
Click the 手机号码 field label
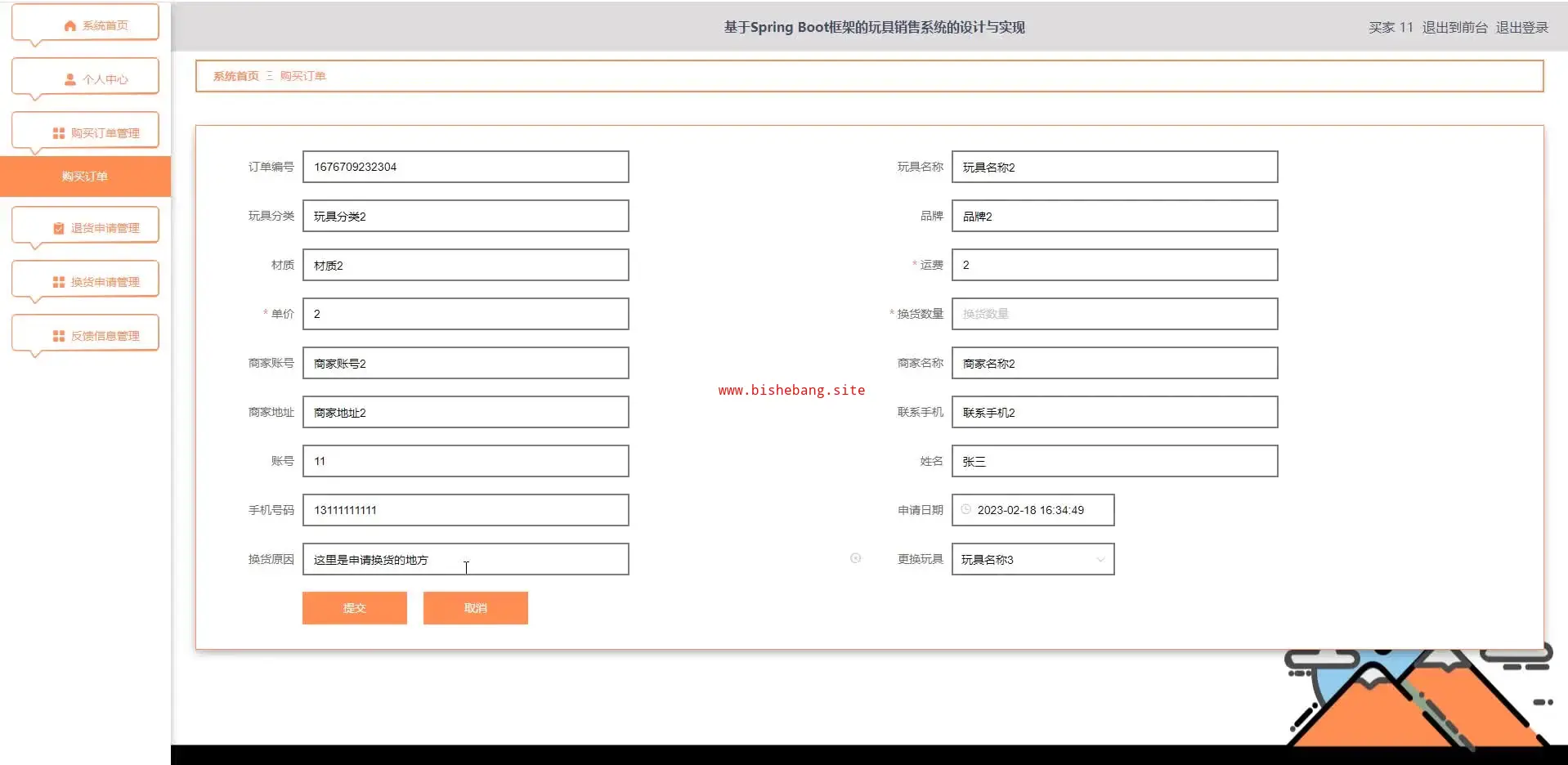point(271,510)
